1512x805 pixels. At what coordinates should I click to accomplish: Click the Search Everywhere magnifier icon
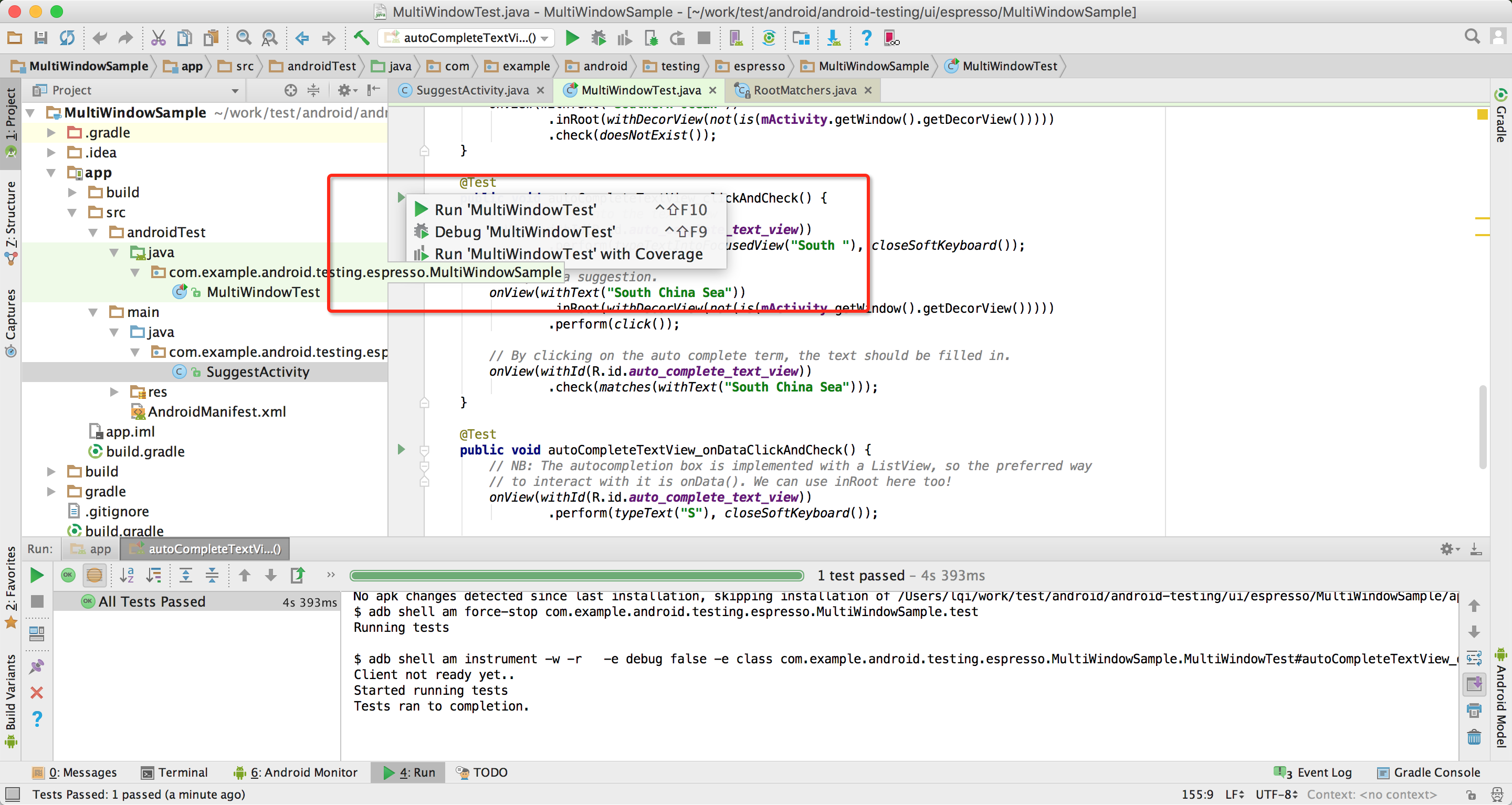(1472, 37)
